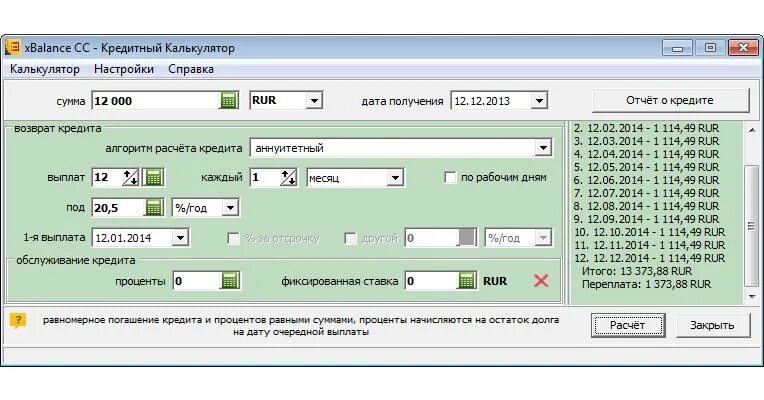Click the payment list scroll up arrow

pyautogui.click(x=753, y=131)
